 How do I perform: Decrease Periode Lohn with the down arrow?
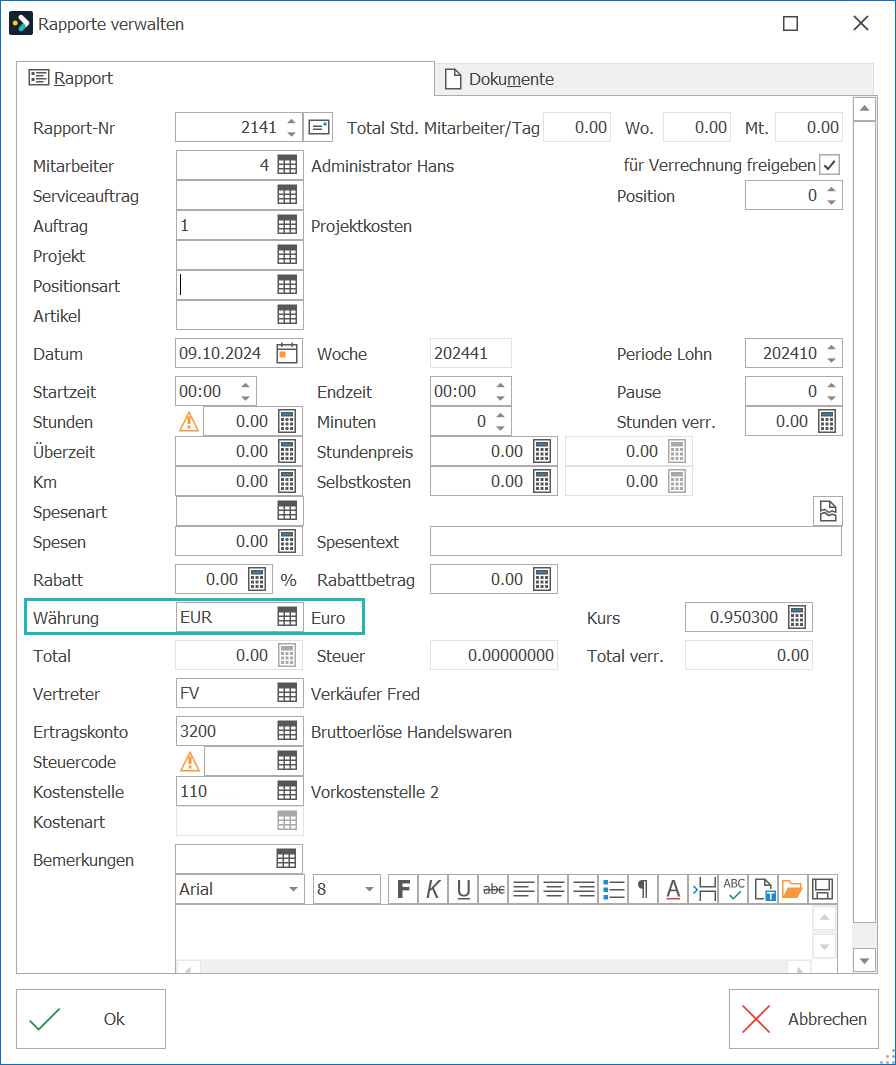[831, 360]
